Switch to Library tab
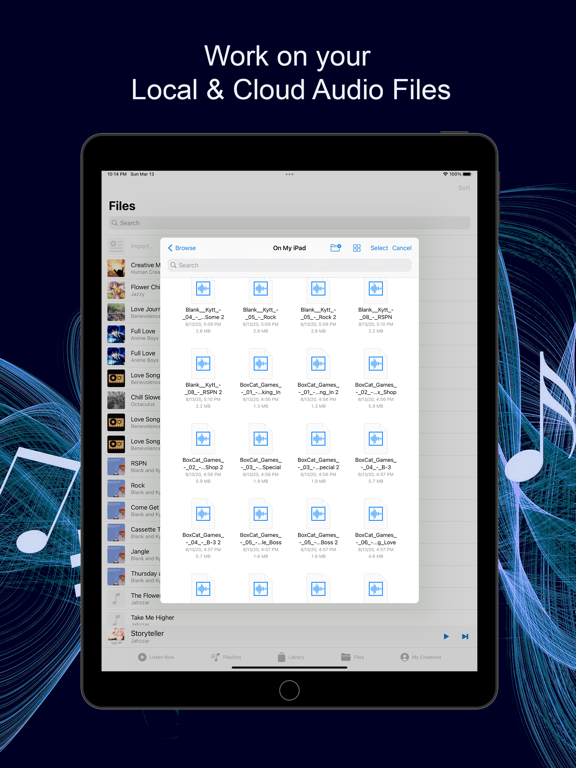The width and height of the screenshot is (576, 768). click(x=291, y=657)
